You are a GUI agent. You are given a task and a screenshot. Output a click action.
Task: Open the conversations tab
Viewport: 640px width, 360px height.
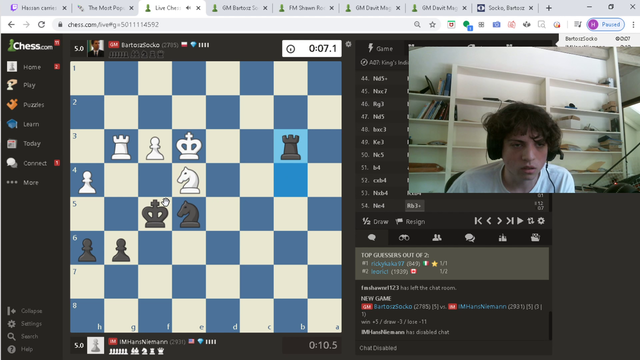(470, 238)
